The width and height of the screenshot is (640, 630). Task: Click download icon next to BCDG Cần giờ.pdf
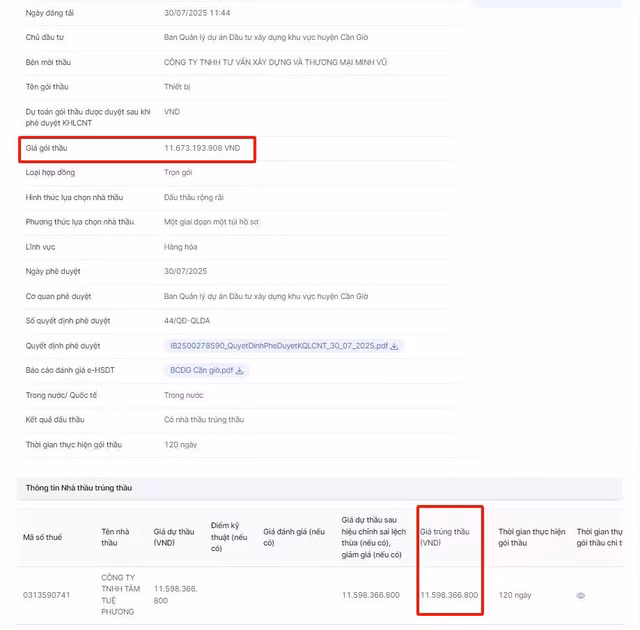point(240,370)
